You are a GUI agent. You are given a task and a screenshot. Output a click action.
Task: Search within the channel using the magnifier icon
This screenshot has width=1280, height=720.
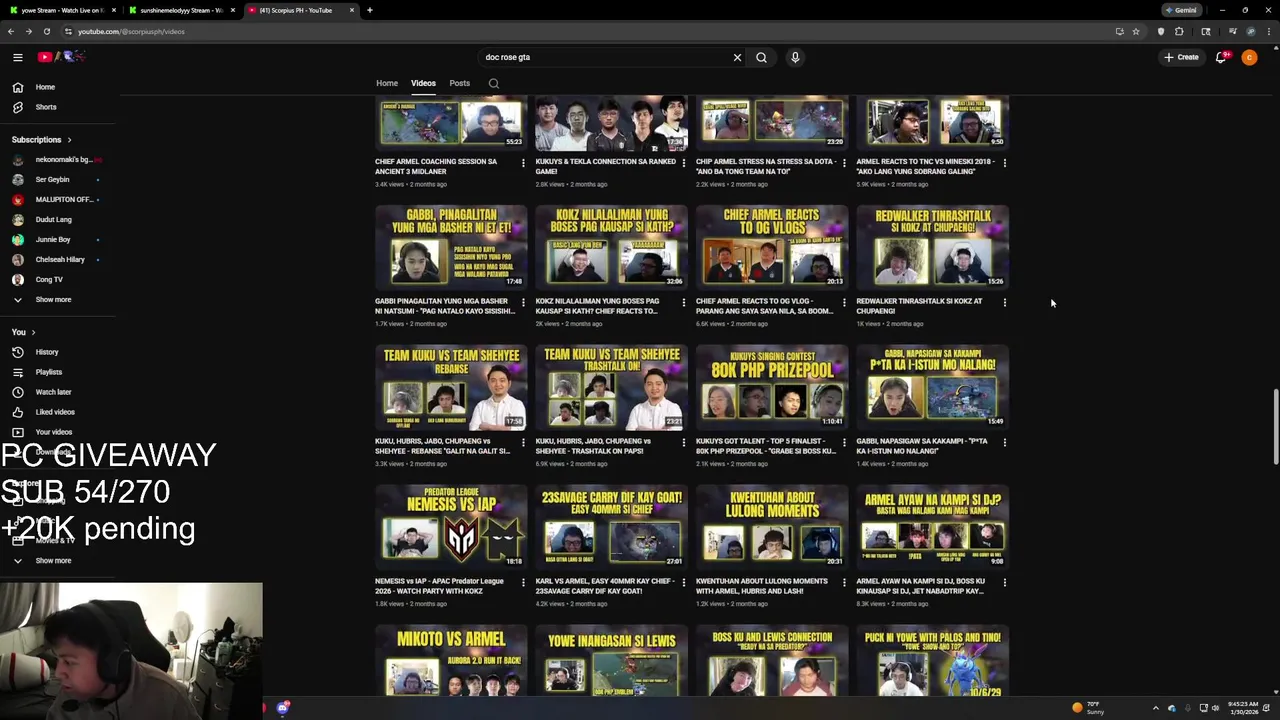coord(493,83)
